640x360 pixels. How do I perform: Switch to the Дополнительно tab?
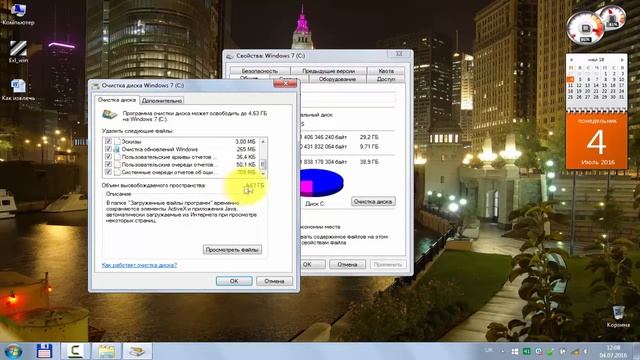(x=162, y=100)
